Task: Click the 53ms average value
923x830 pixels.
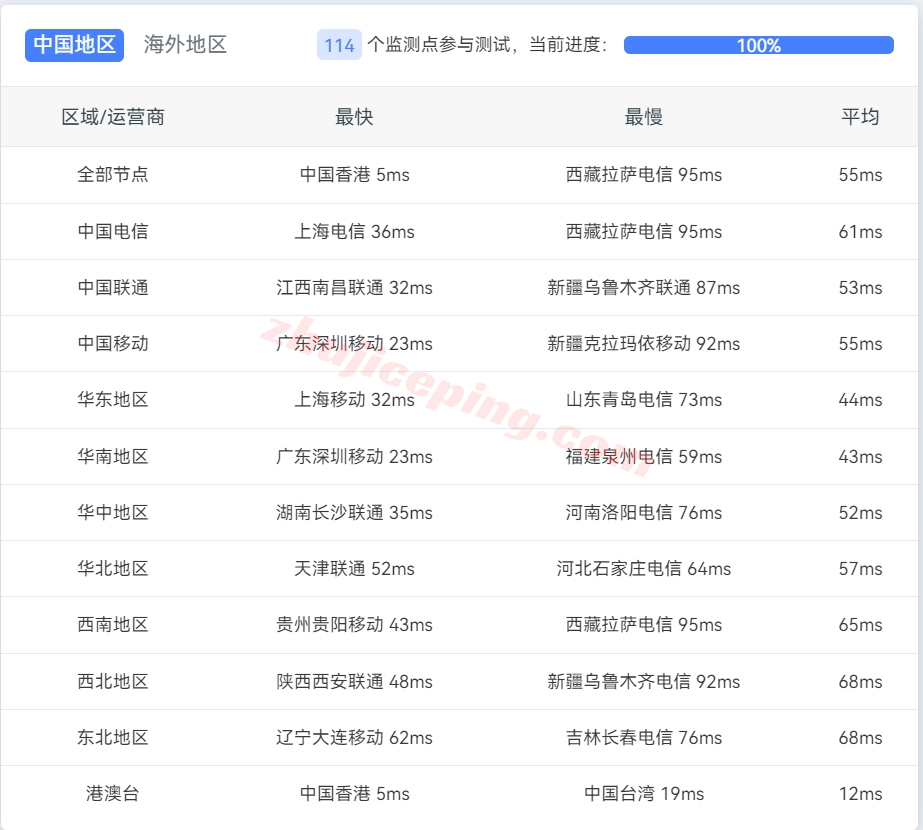Action: point(860,288)
